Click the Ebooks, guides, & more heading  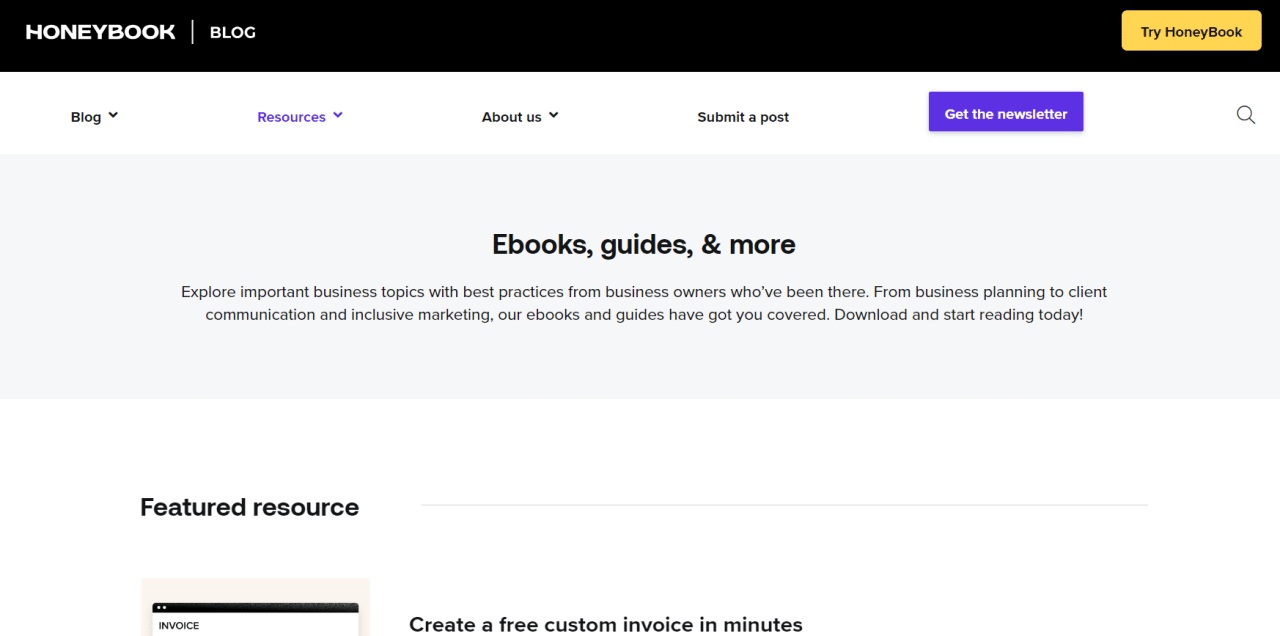643,244
